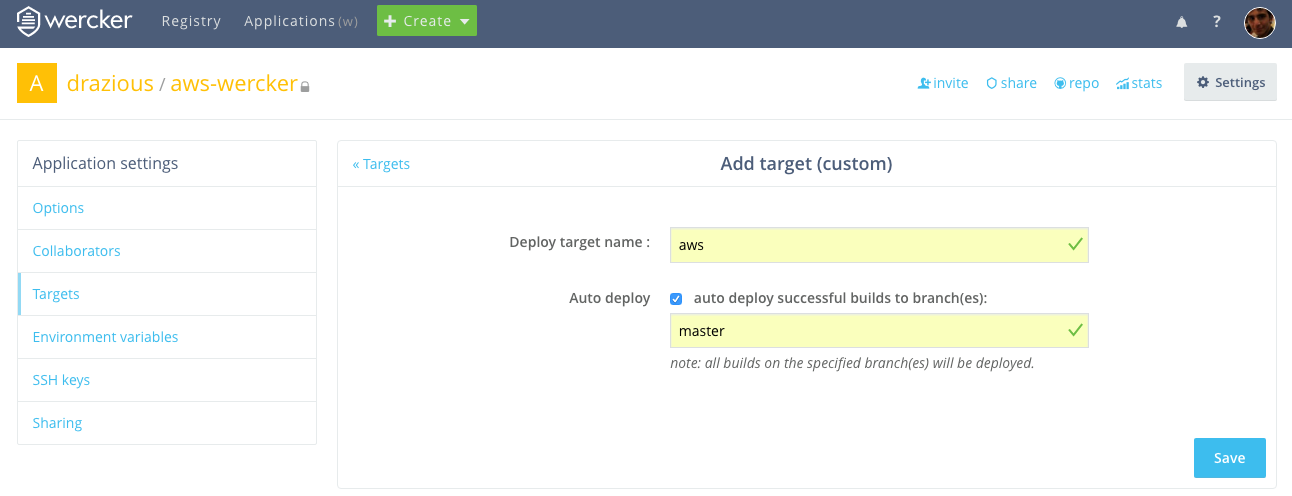
Task: Click note about specified branches
Action: (x=852, y=364)
